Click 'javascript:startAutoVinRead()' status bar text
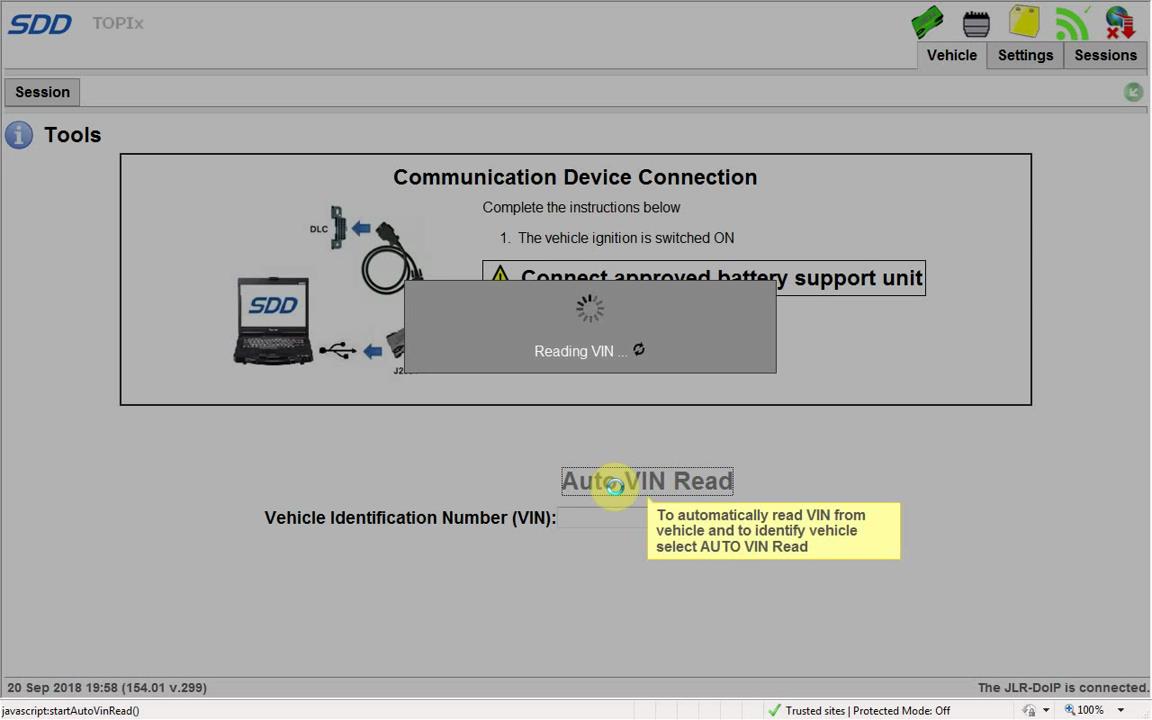Image resolution: width=1152 pixels, height=720 pixels. click(x=71, y=710)
